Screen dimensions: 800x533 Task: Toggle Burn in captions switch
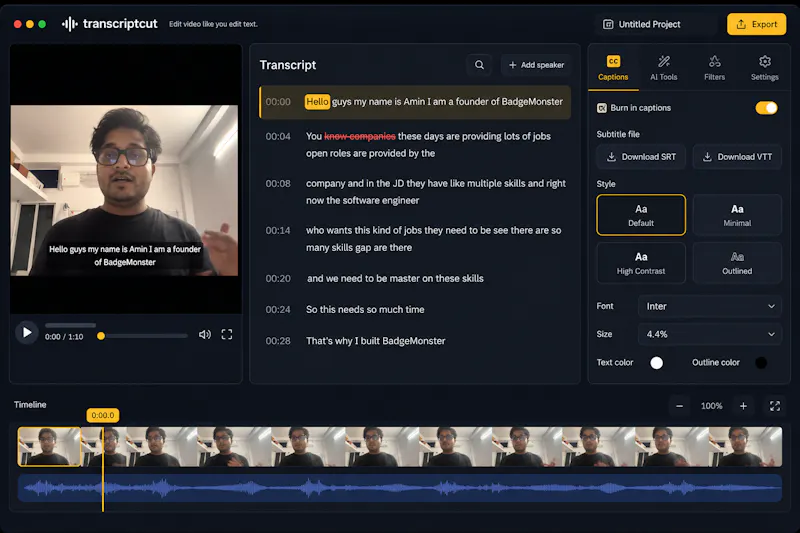click(766, 108)
